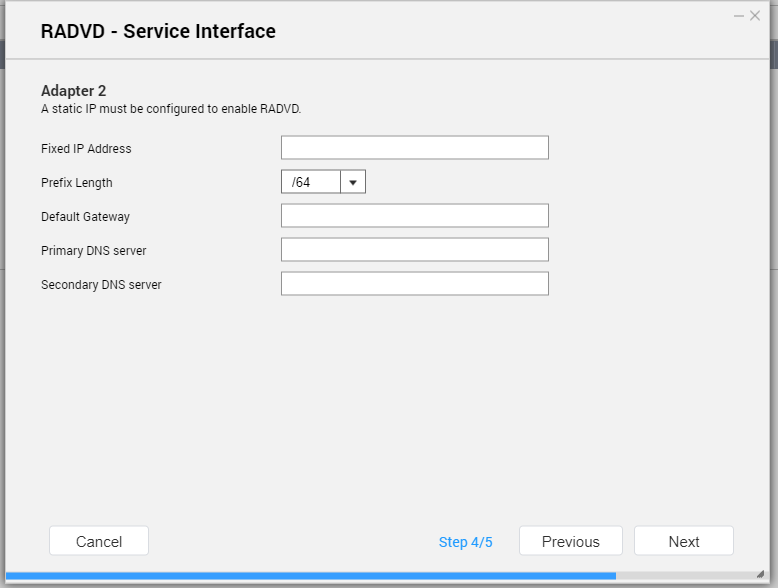
Task: Click the Step 4/5 indicator text
Action: [x=465, y=542]
